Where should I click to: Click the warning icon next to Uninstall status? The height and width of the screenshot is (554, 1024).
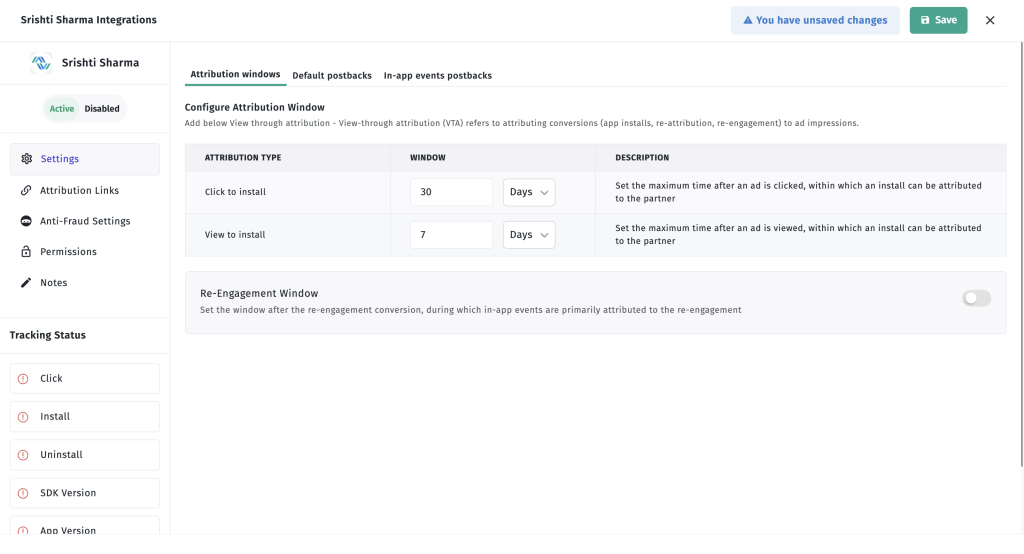coord(24,455)
